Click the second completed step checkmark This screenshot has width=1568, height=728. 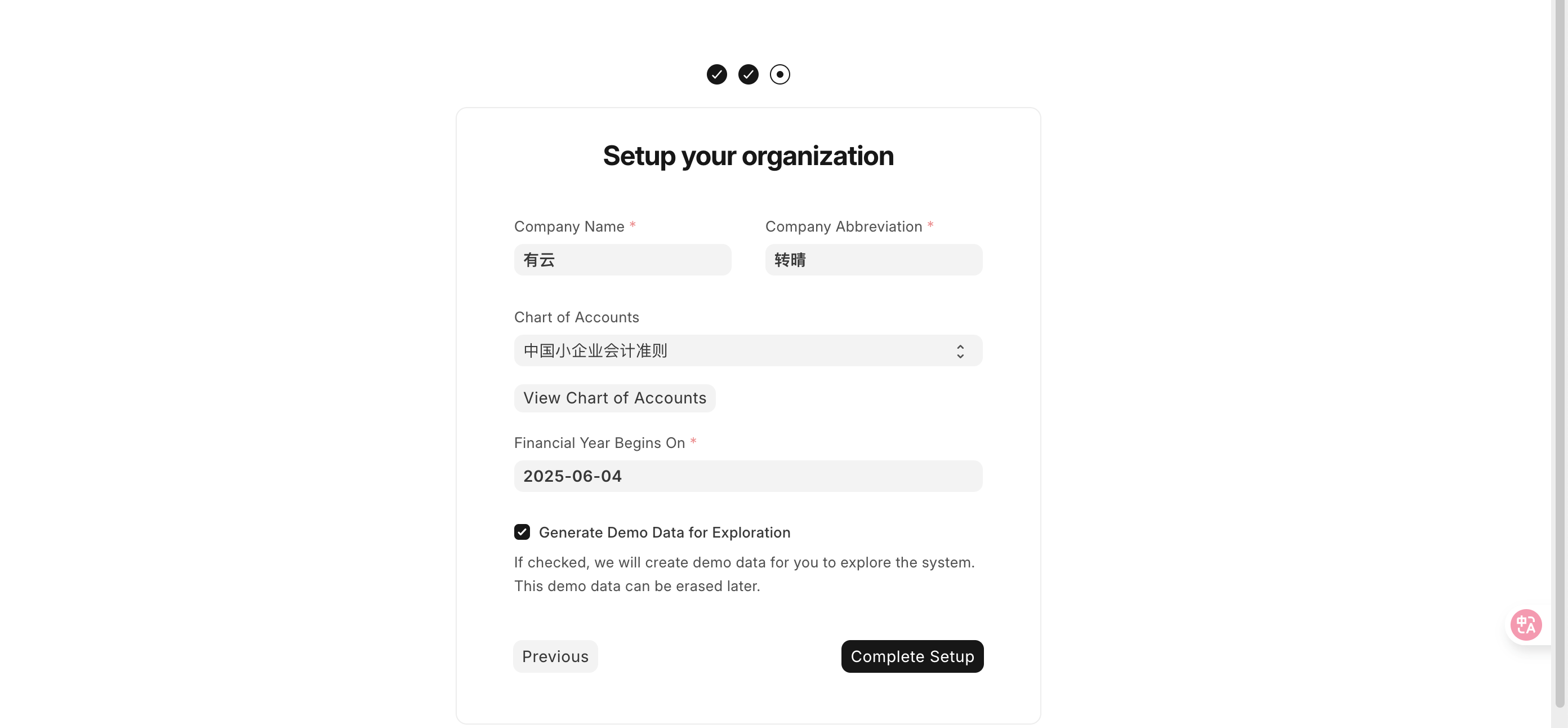748,74
